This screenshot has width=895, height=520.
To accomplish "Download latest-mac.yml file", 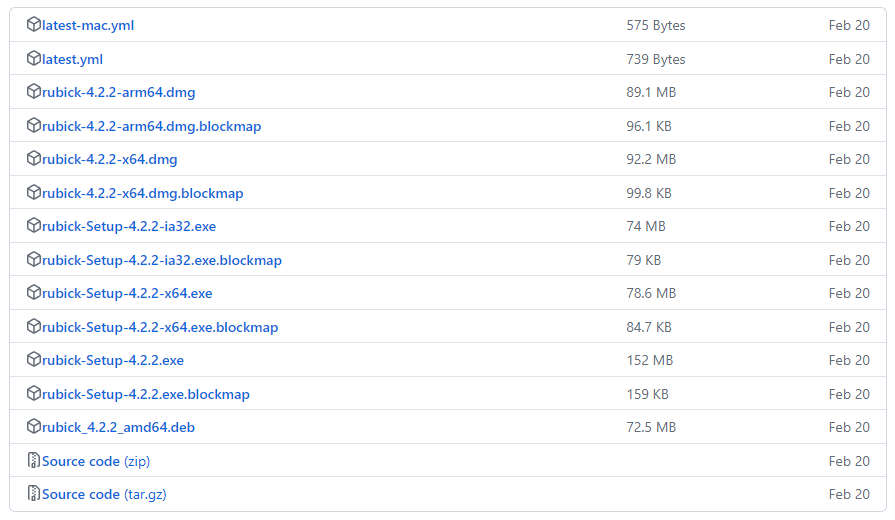I will point(88,25).
